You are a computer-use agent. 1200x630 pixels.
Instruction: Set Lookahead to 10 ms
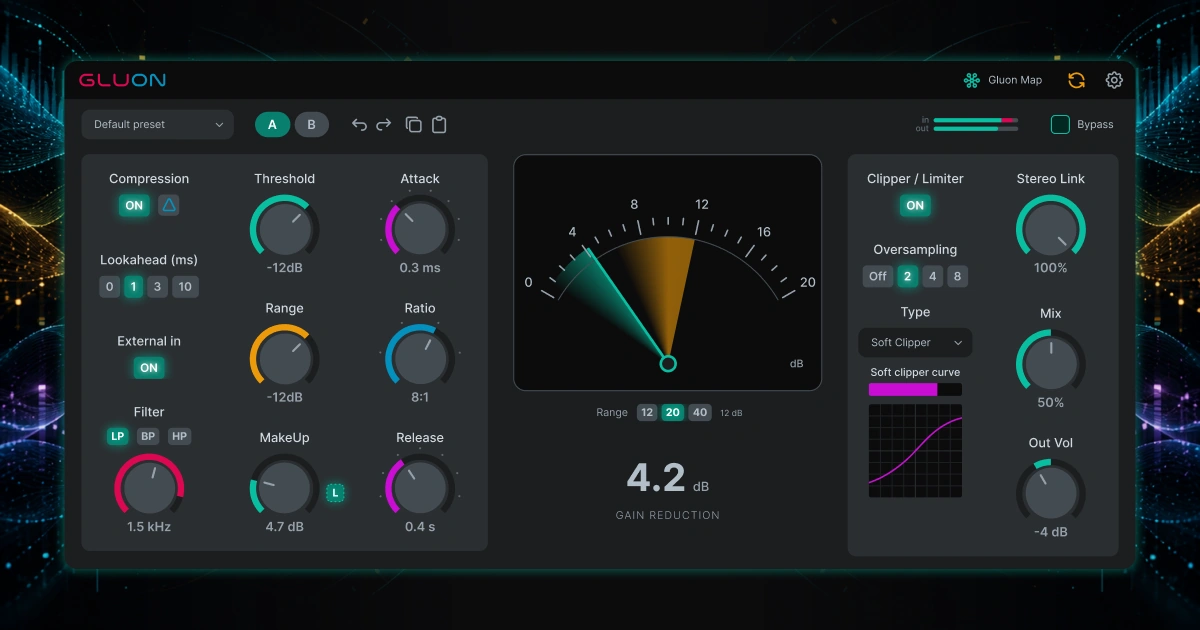(x=185, y=287)
